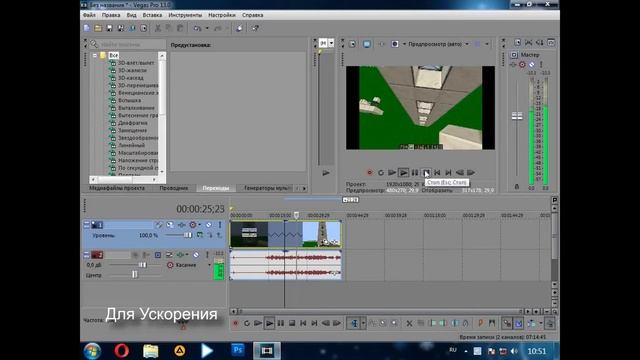Click Play from start under video preview

(392, 173)
